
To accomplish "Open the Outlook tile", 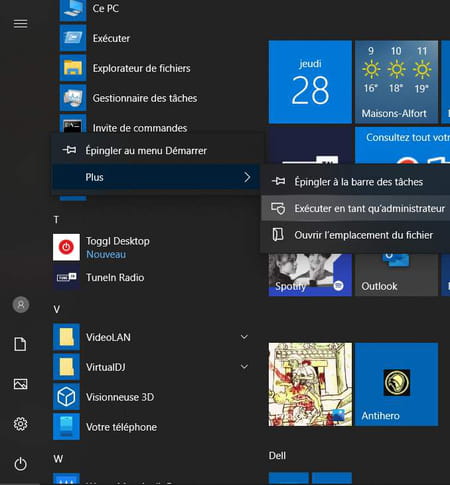I will point(396,275).
